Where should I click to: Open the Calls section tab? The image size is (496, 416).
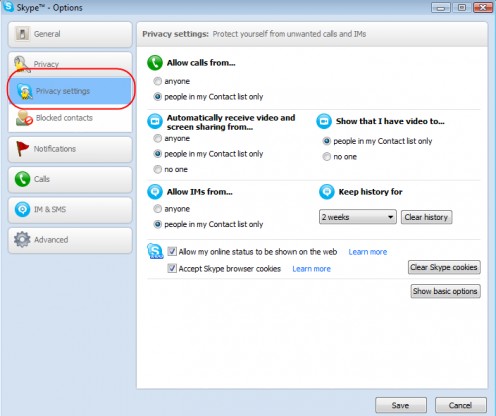(x=70, y=179)
